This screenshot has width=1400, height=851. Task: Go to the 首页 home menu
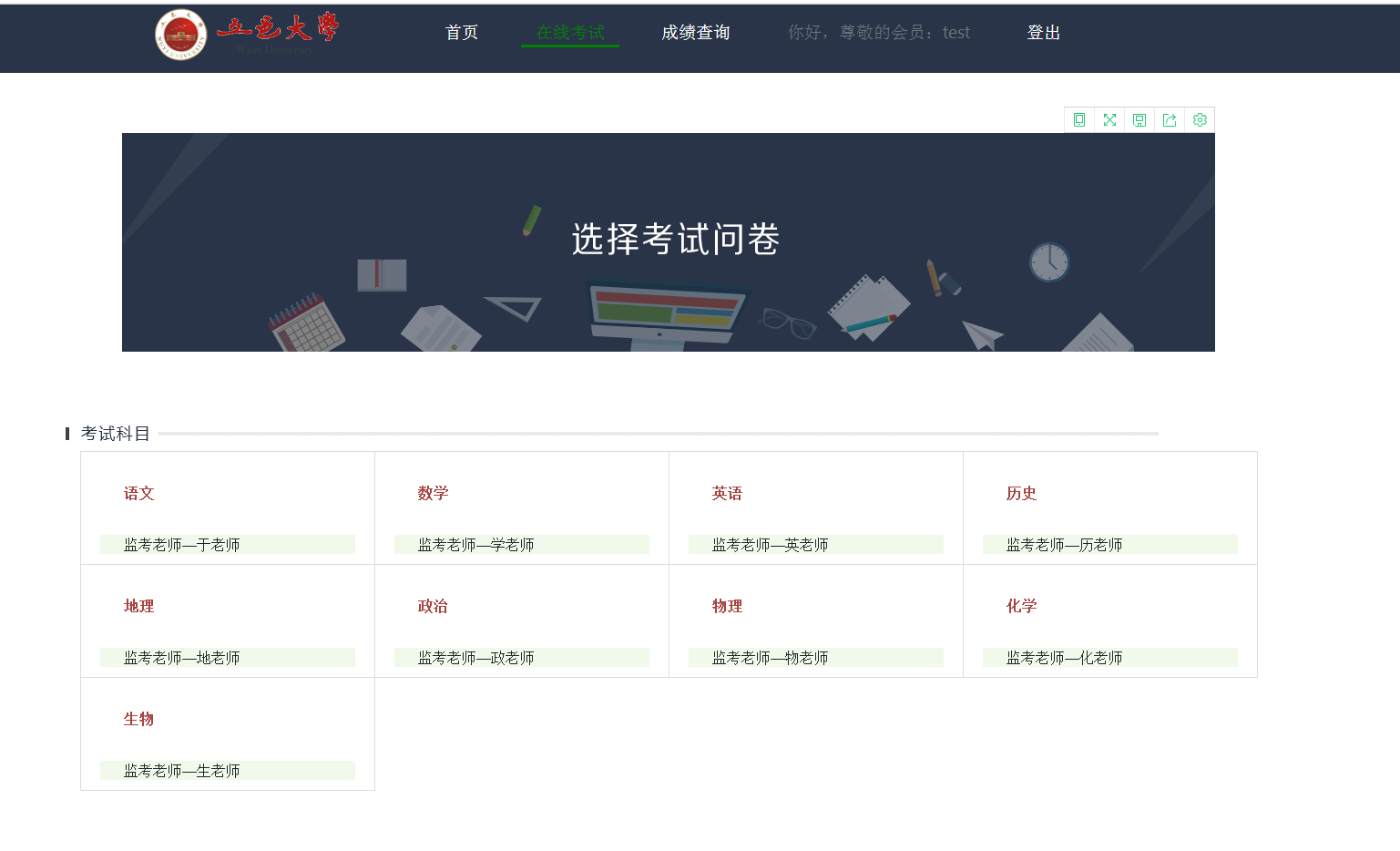[462, 33]
